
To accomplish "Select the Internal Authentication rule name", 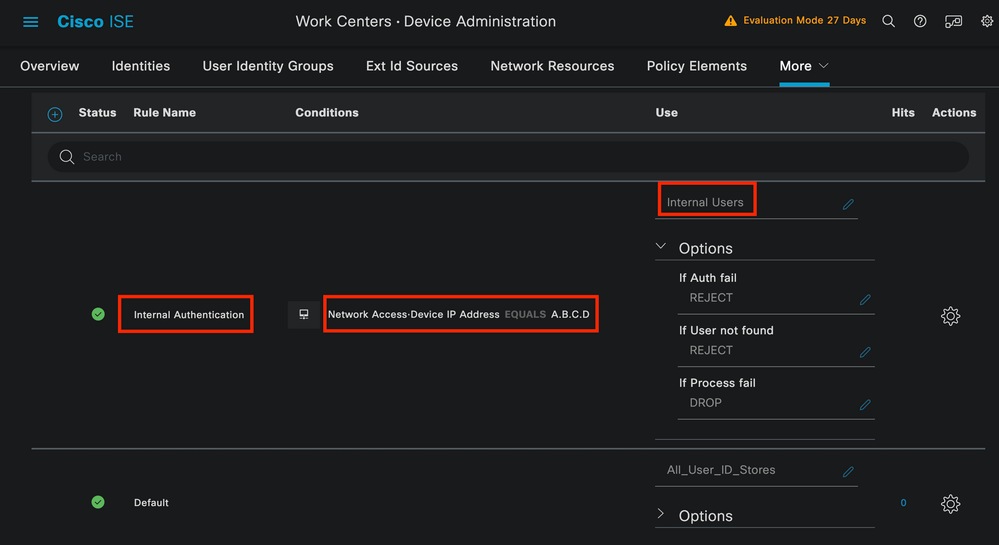I will [x=189, y=314].
